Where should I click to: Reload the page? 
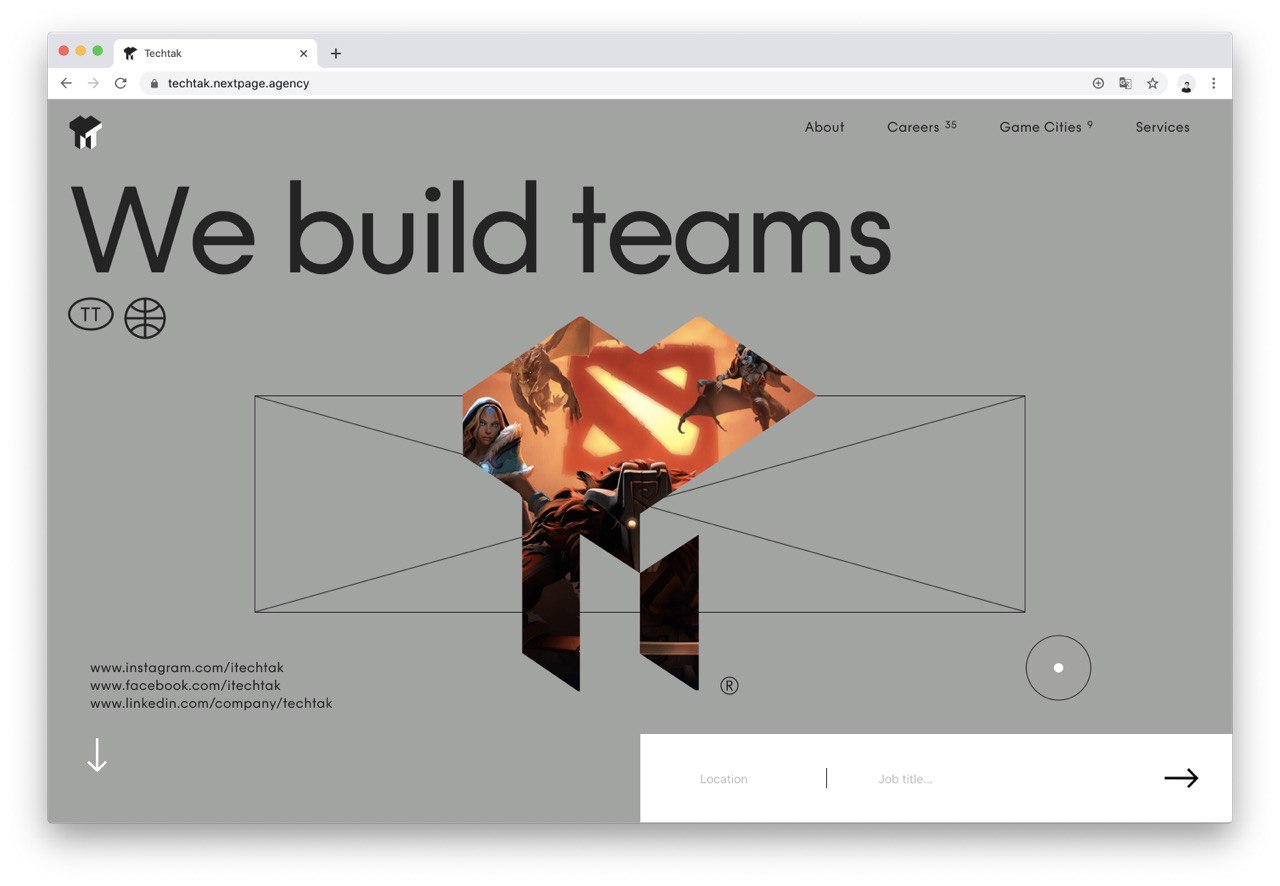coord(120,83)
